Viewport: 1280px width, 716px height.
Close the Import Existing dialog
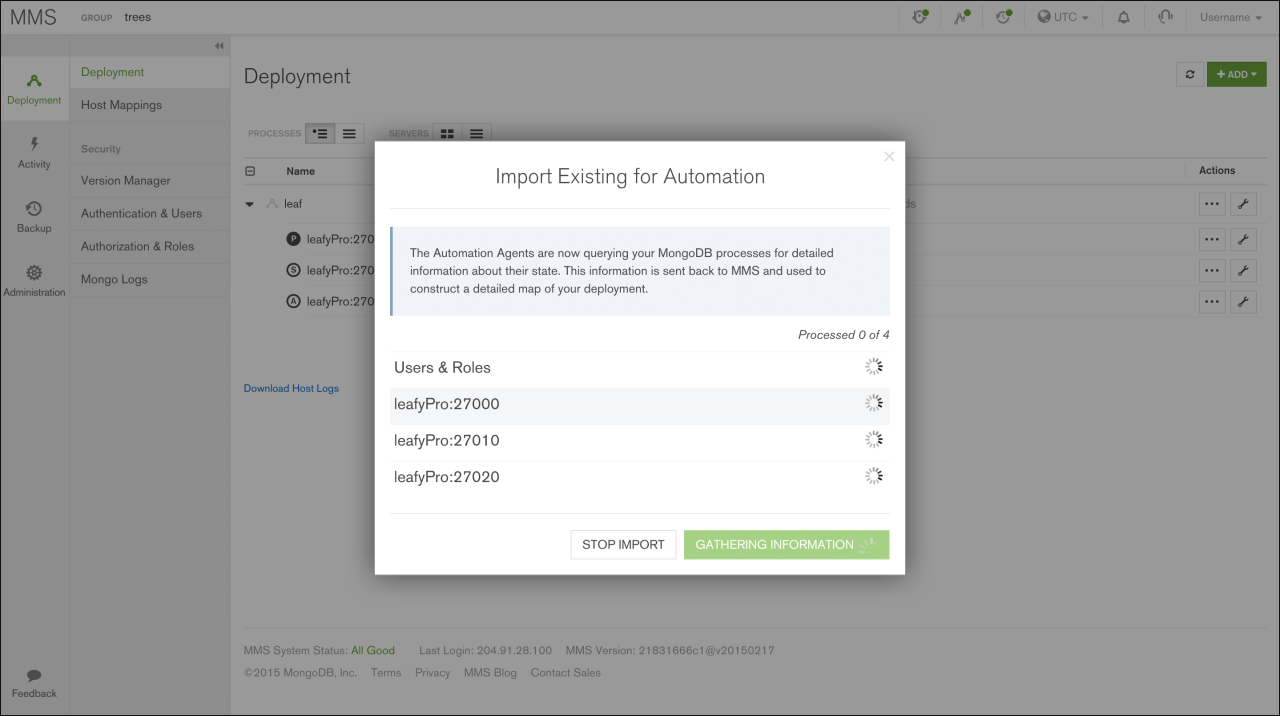tap(889, 156)
